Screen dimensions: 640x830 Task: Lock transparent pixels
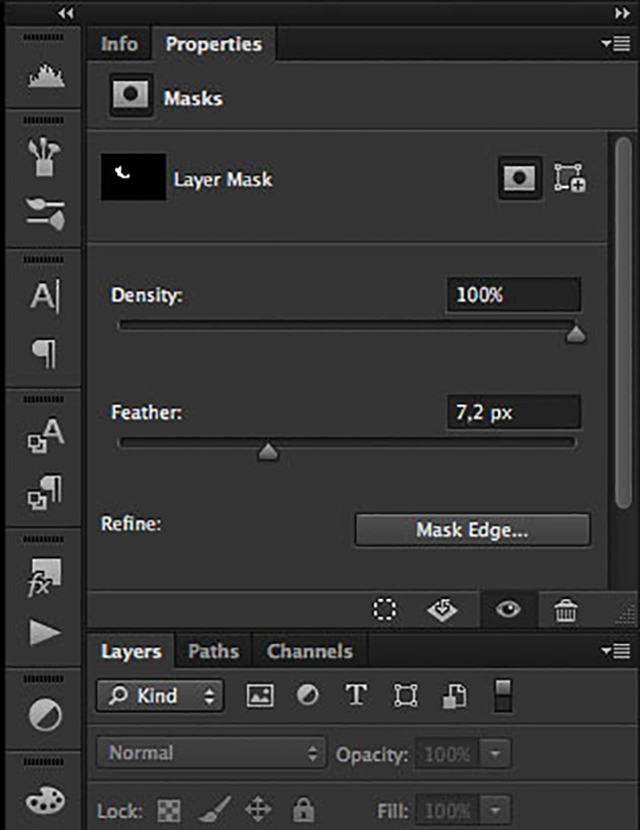[x=169, y=810]
